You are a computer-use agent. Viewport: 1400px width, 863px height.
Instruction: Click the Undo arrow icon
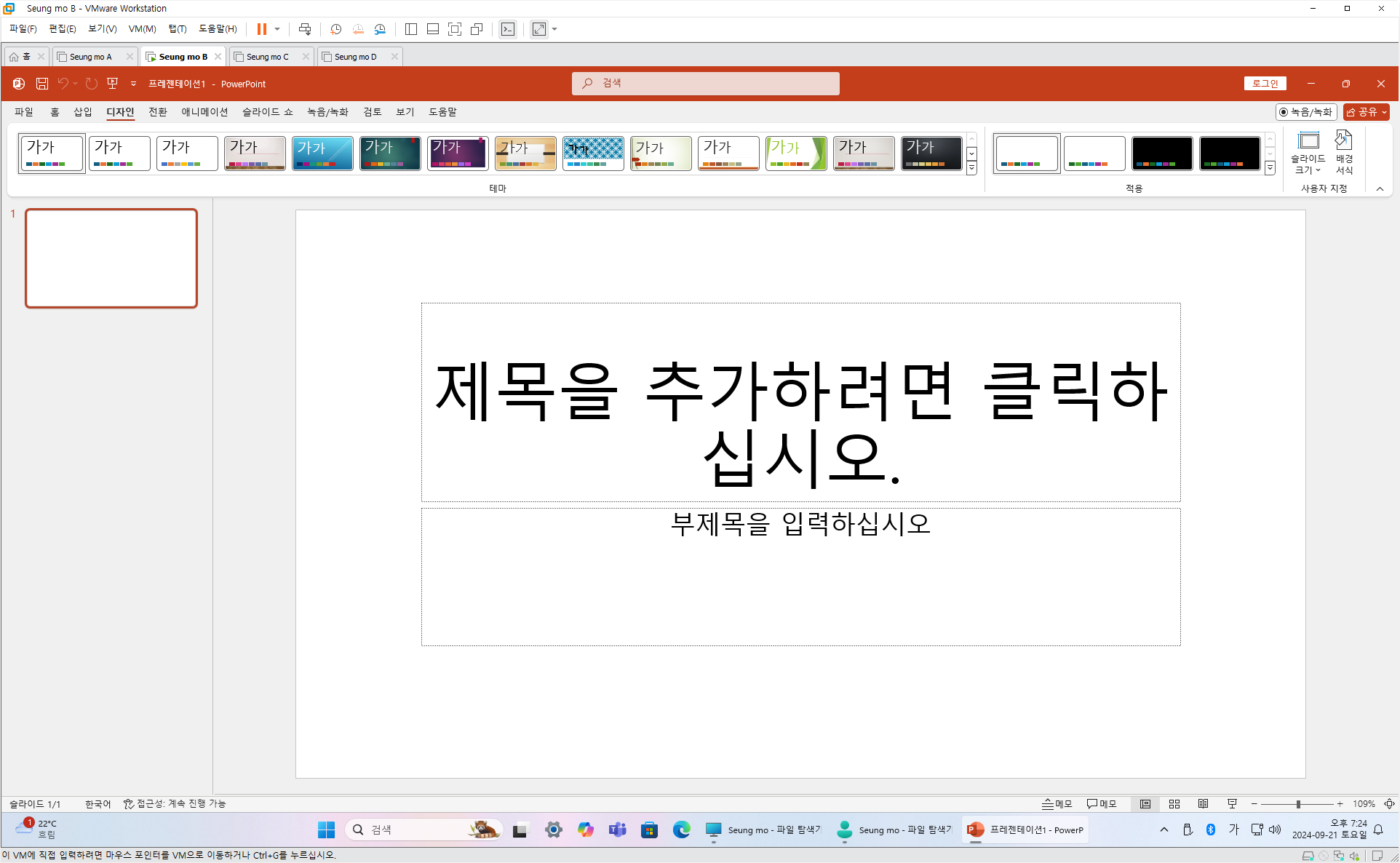63,84
